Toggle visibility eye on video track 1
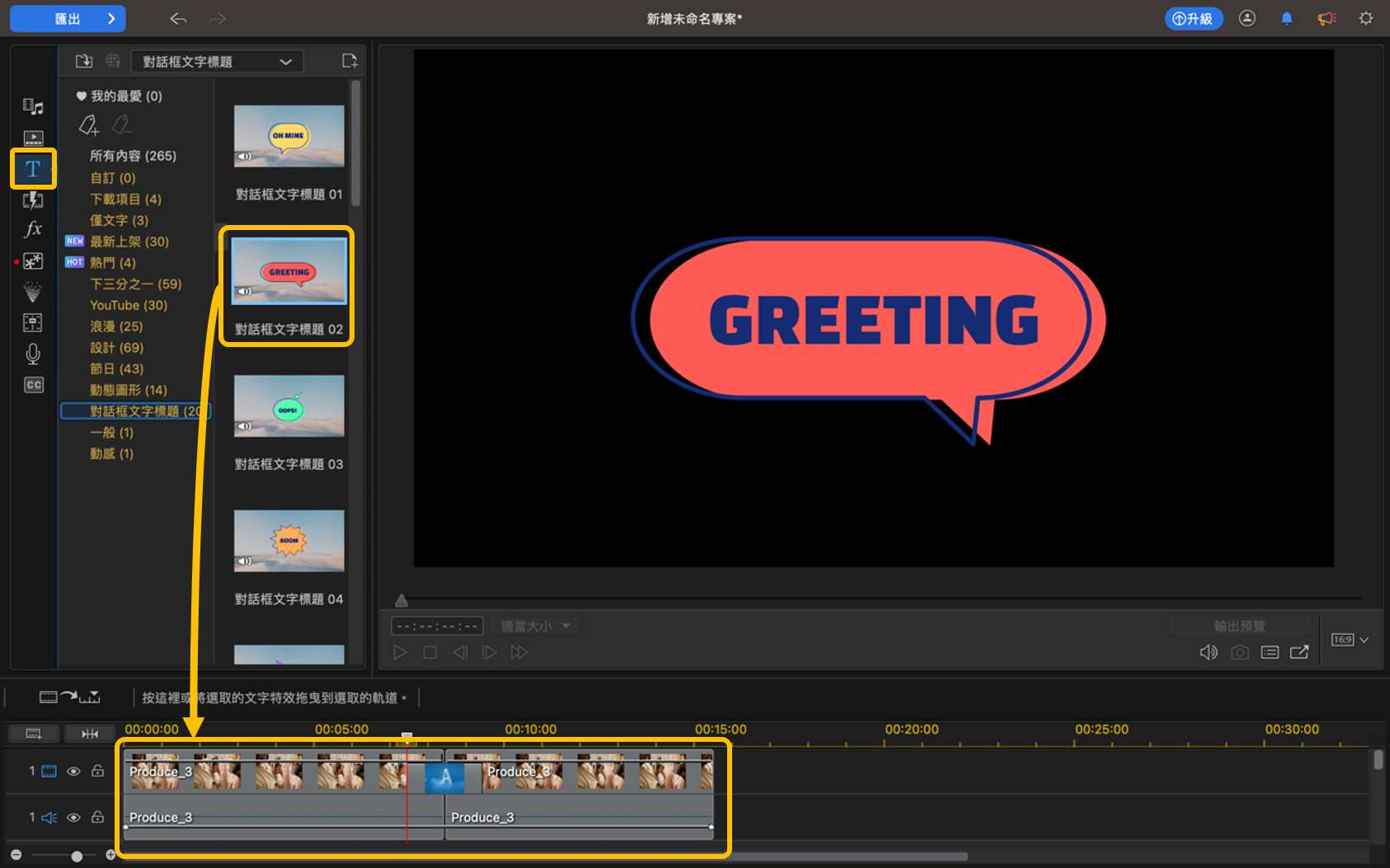 [73, 772]
